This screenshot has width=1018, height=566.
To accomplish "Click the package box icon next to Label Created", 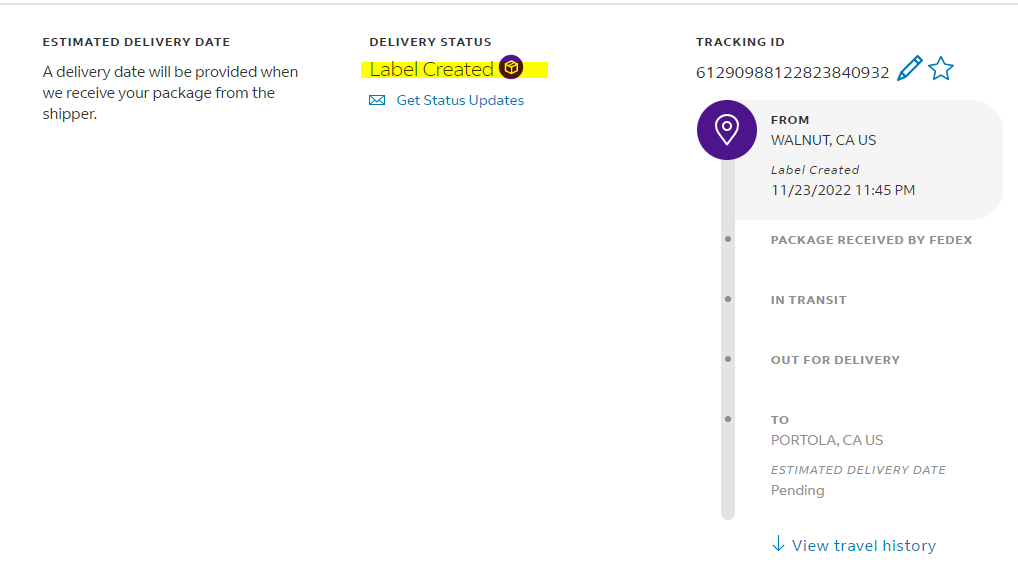I will coord(511,68).
